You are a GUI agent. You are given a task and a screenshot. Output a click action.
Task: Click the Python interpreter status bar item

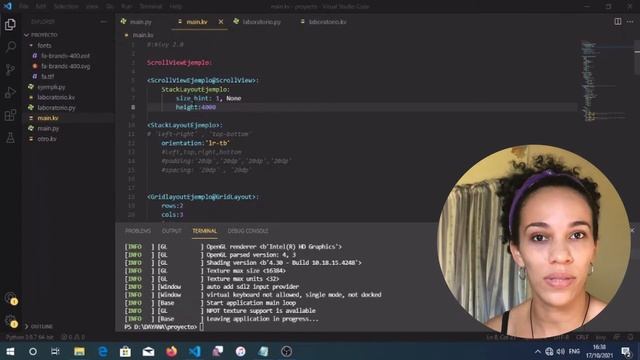pyautogui.click(x=29, y=337)
